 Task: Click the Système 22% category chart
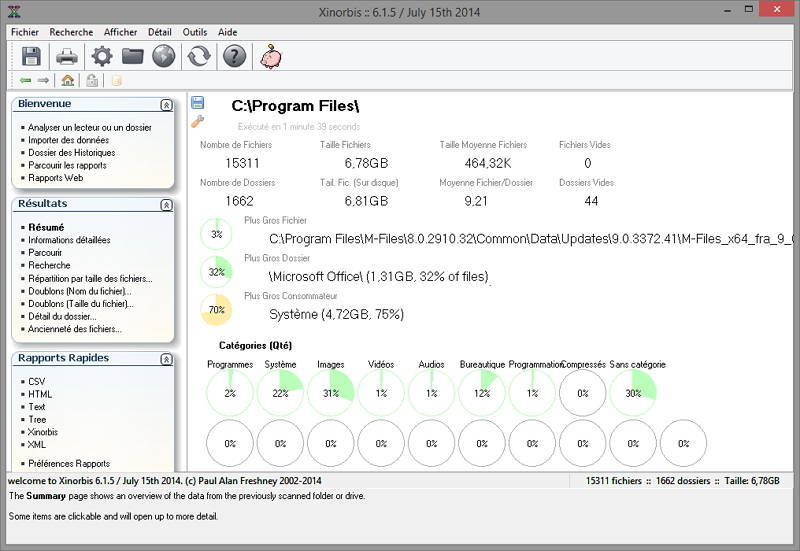[x=280, y=393]
